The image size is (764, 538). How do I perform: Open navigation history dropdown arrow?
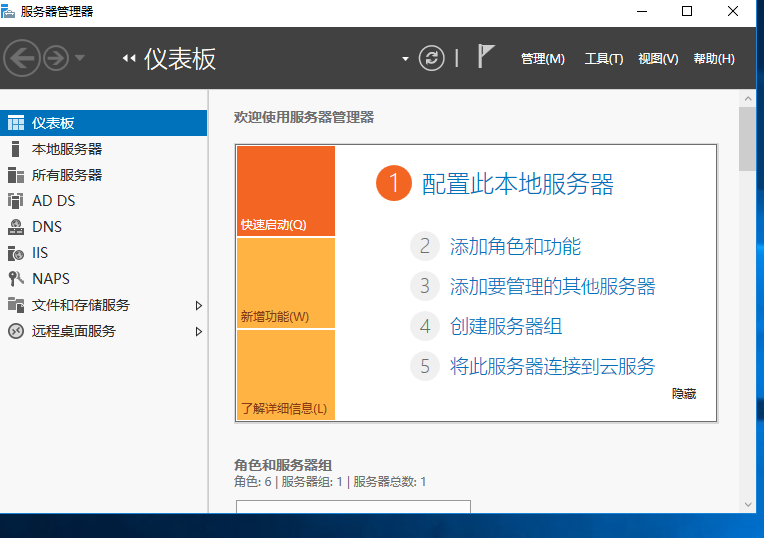pyautogui.click(x=80, y=58)
